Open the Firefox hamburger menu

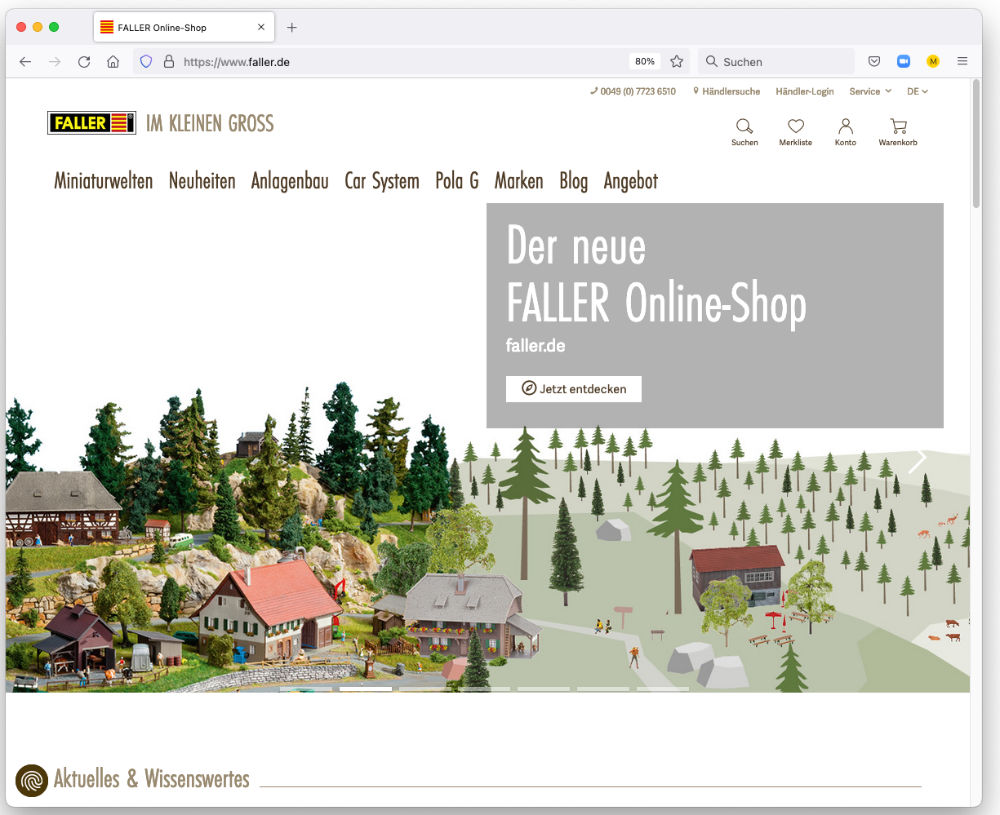tap(962, 61)
